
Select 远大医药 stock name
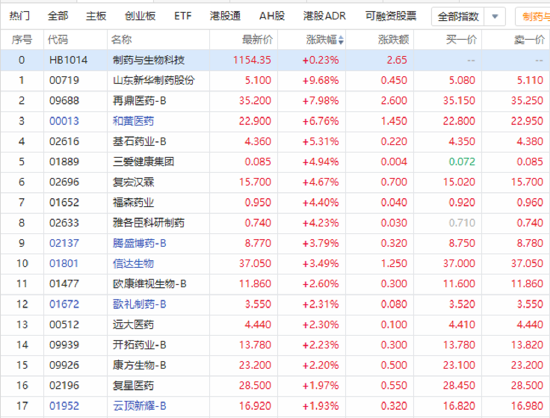(x=133, y=324)
